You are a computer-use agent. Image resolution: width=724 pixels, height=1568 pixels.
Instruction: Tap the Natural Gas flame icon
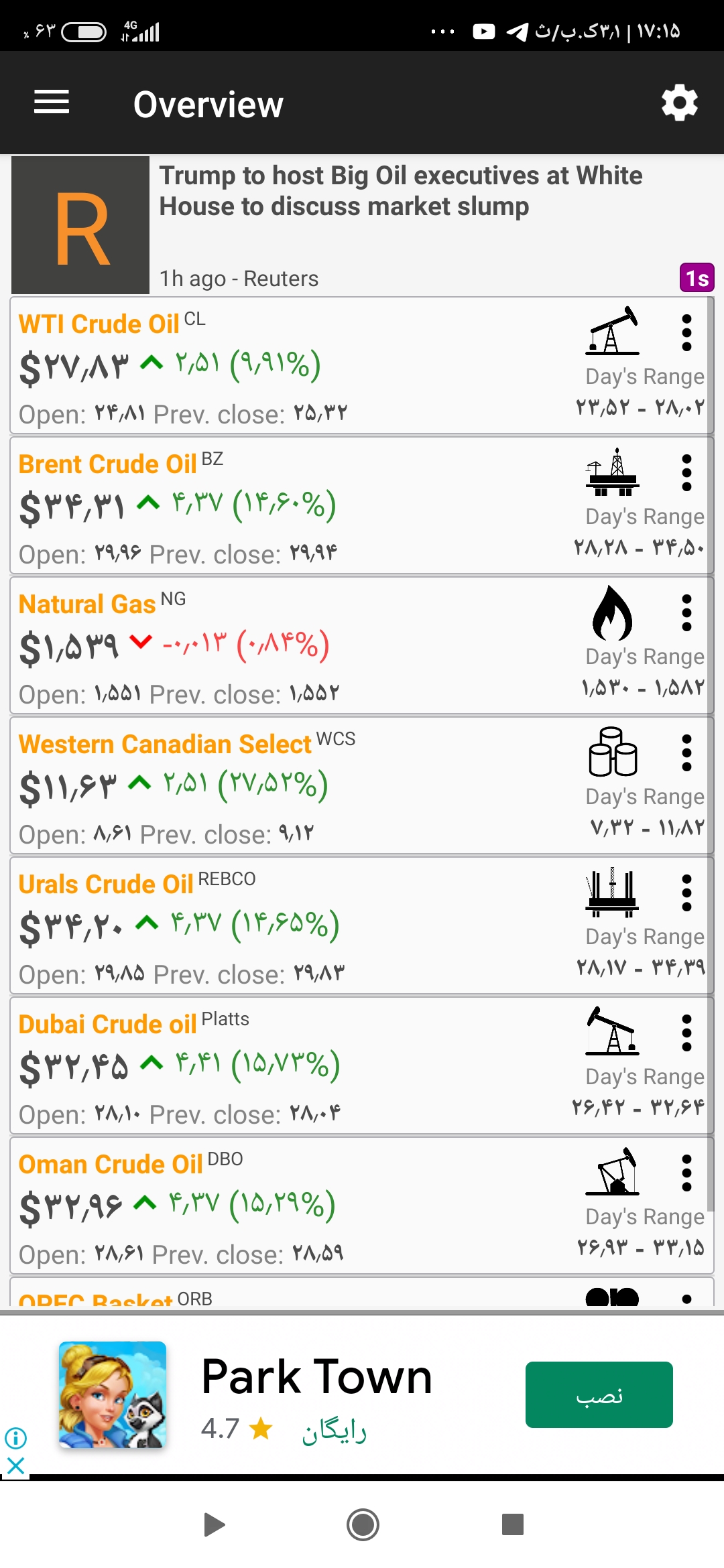pyautogui.click(x=612, y=612)
